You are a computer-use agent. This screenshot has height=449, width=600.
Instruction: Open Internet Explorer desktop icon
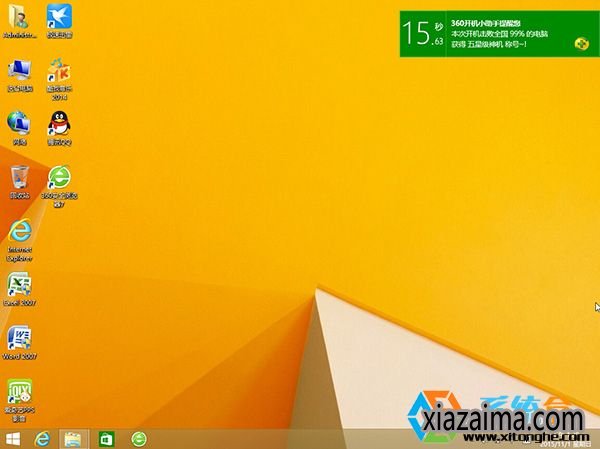point(20,240)
